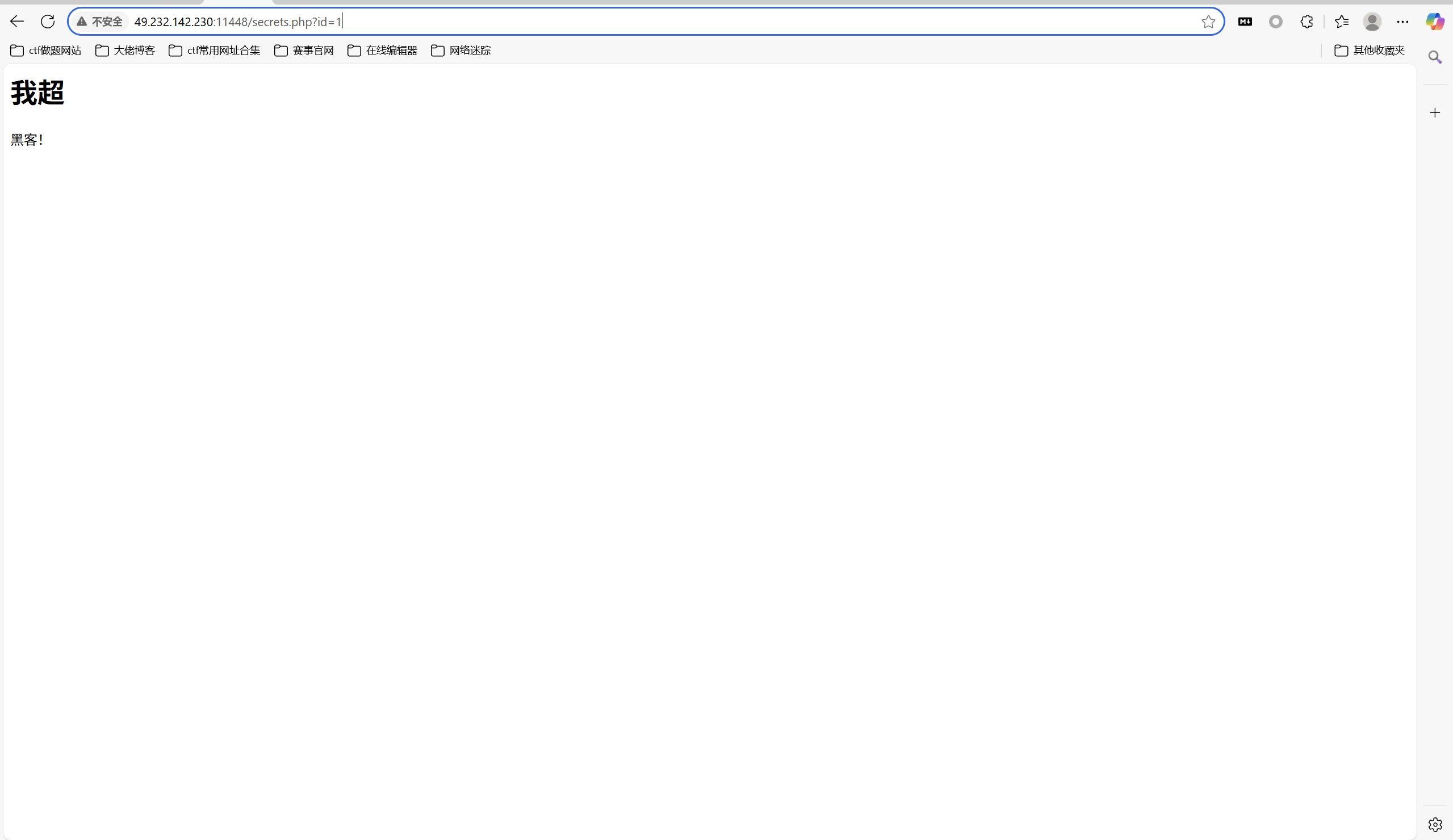
Task: Open the 网络迷踪 bookmark folder
Action: pyautogui.click(x=460, y=51)
